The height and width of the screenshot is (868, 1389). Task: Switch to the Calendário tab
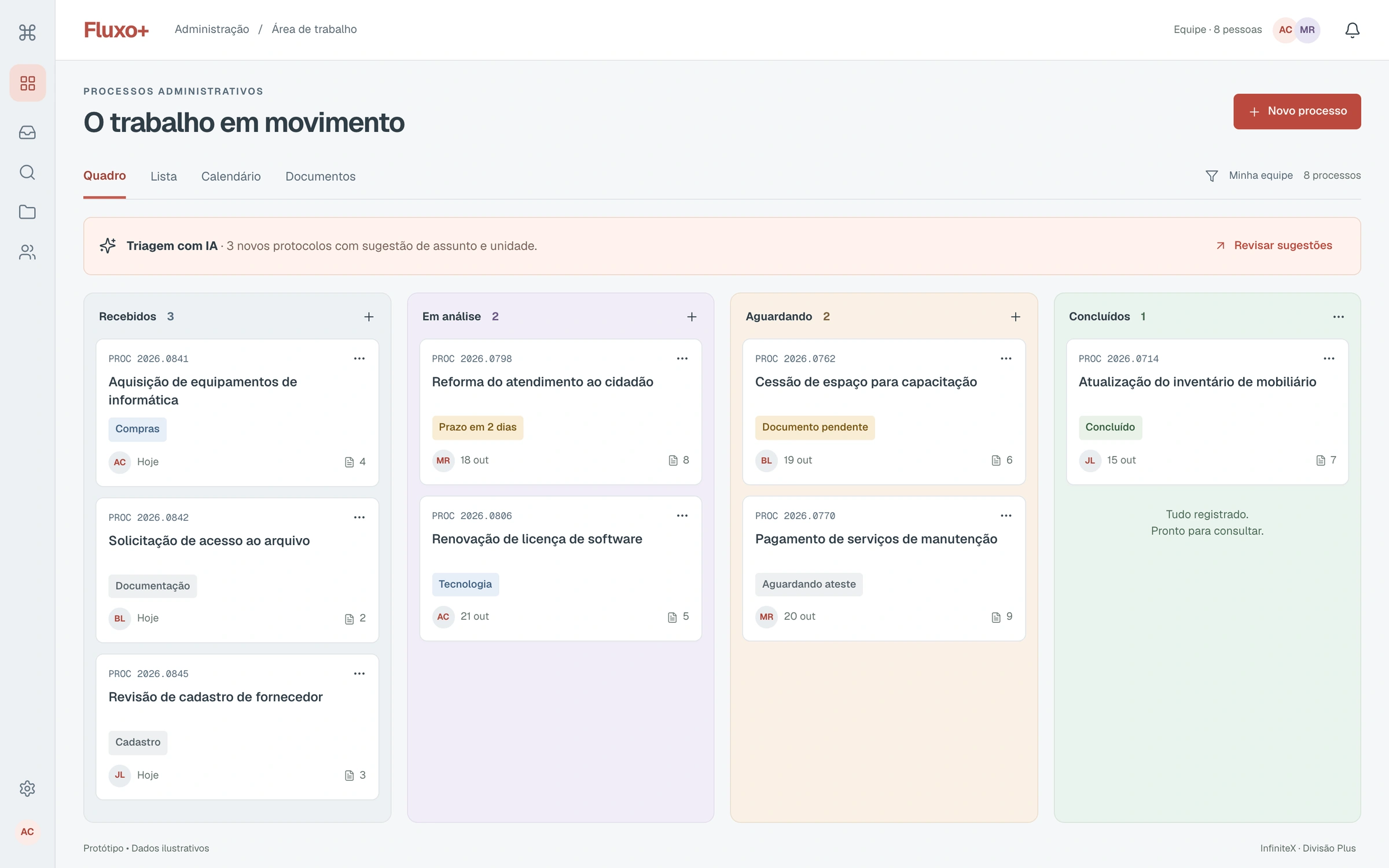[231, 176]
